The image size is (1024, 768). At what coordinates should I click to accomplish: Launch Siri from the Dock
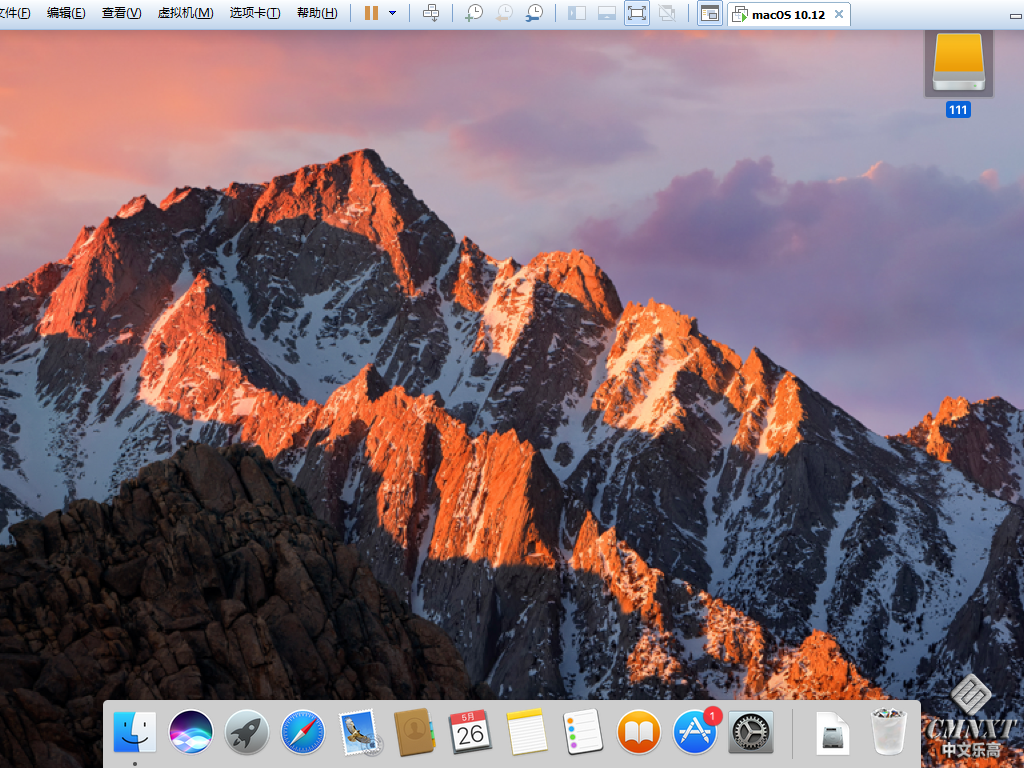point(190,732)
